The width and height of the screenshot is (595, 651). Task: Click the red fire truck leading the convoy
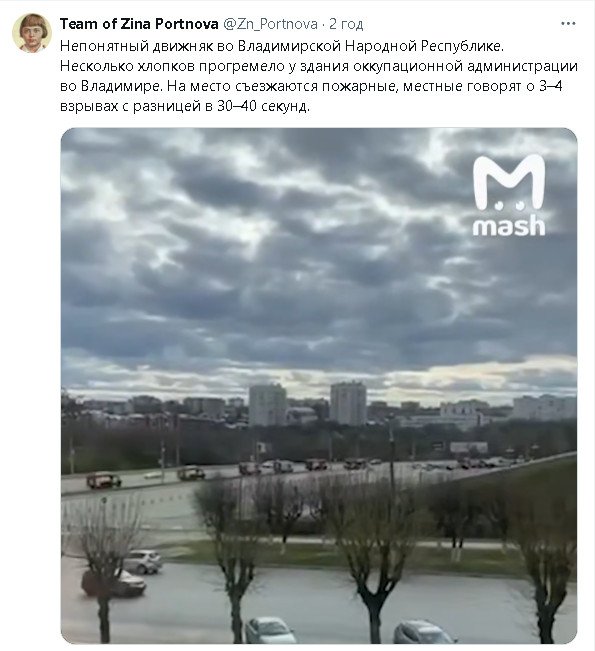click(x=103, y=480)
